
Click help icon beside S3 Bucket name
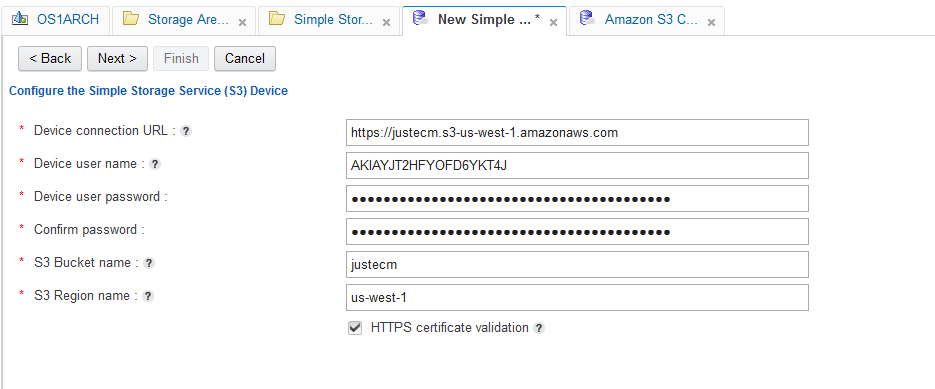click(x=149, y=263)
